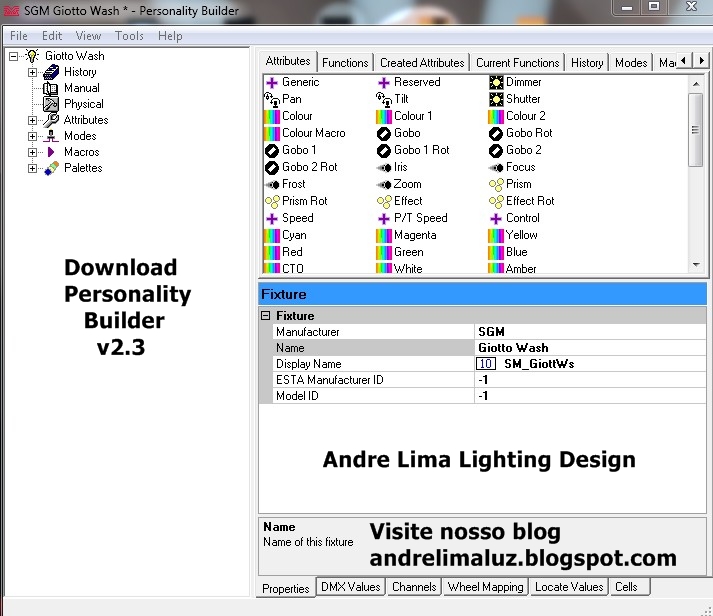Select the Prism attribute icon
This screenshot has width=713, height=616.
tap(496, 185)
